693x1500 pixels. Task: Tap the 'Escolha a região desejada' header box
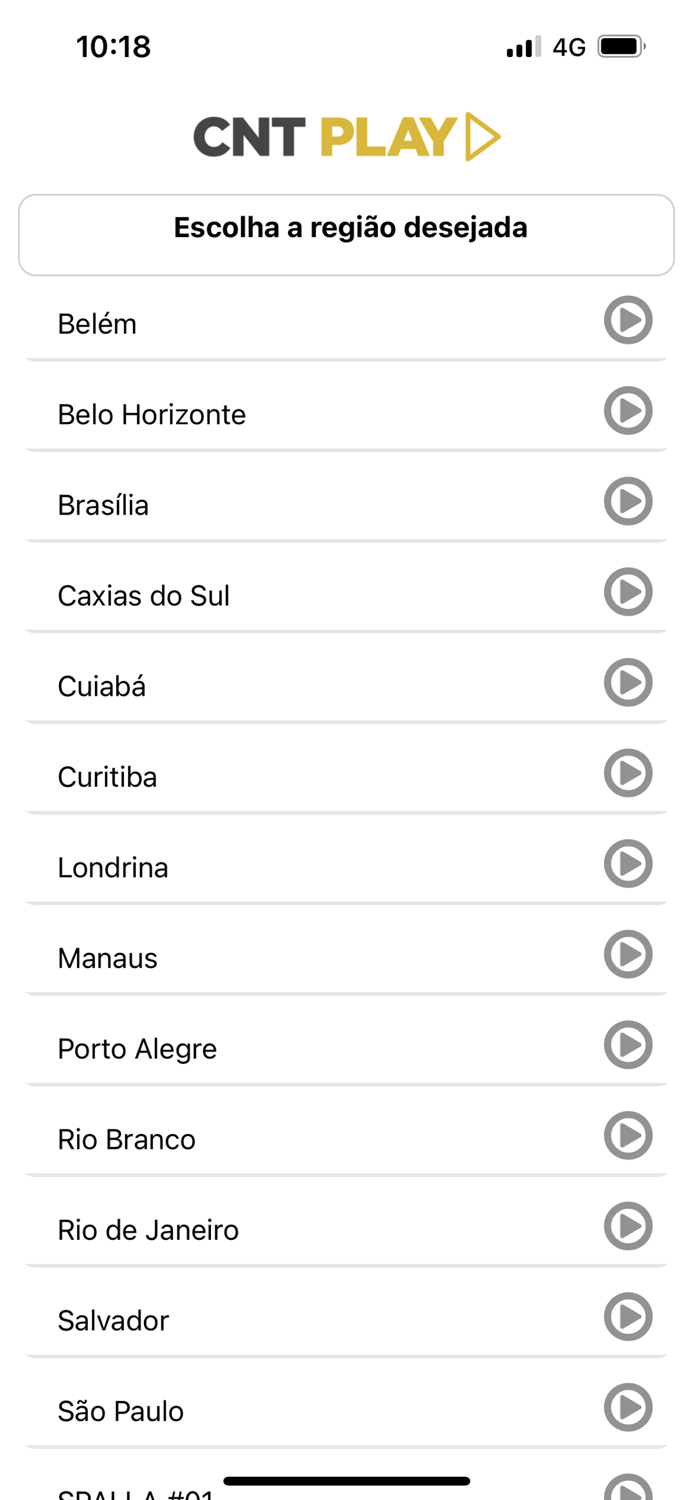point(346,234)
